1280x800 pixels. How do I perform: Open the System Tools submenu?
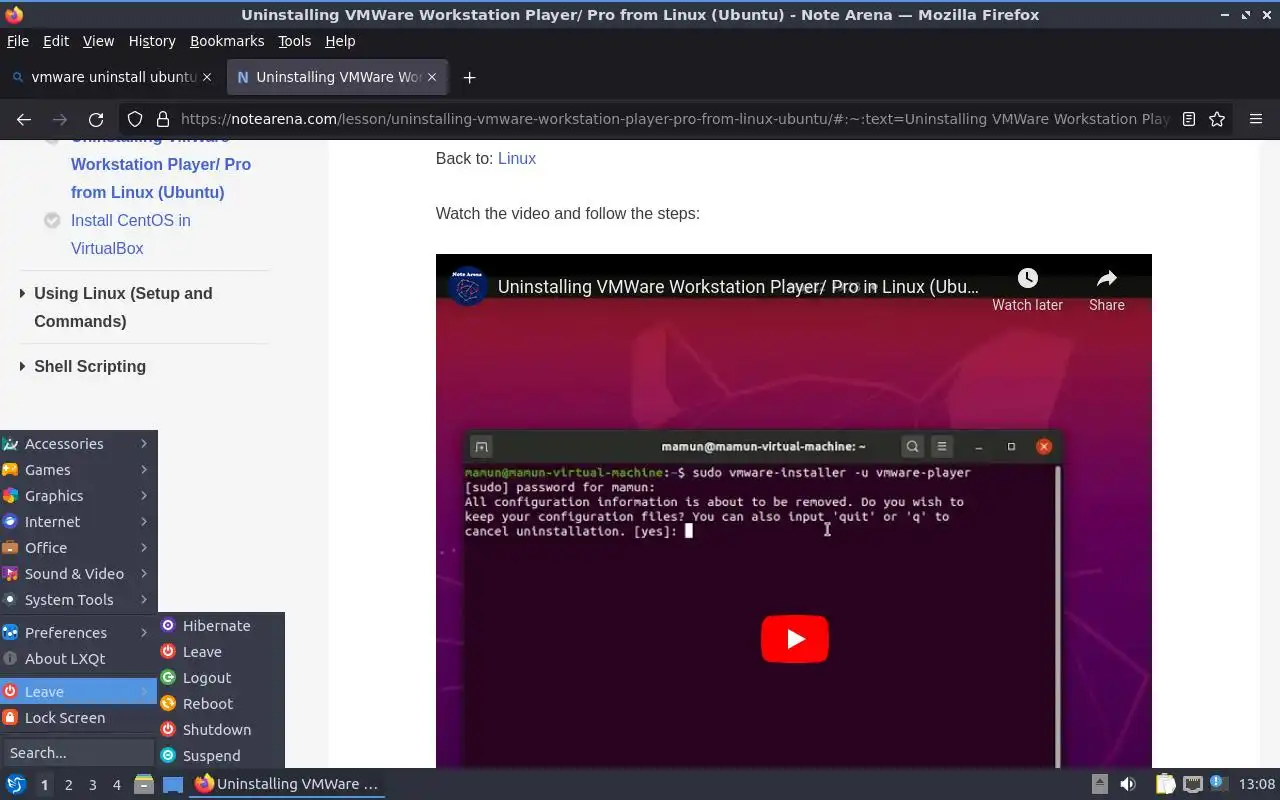tap(78, 600)
